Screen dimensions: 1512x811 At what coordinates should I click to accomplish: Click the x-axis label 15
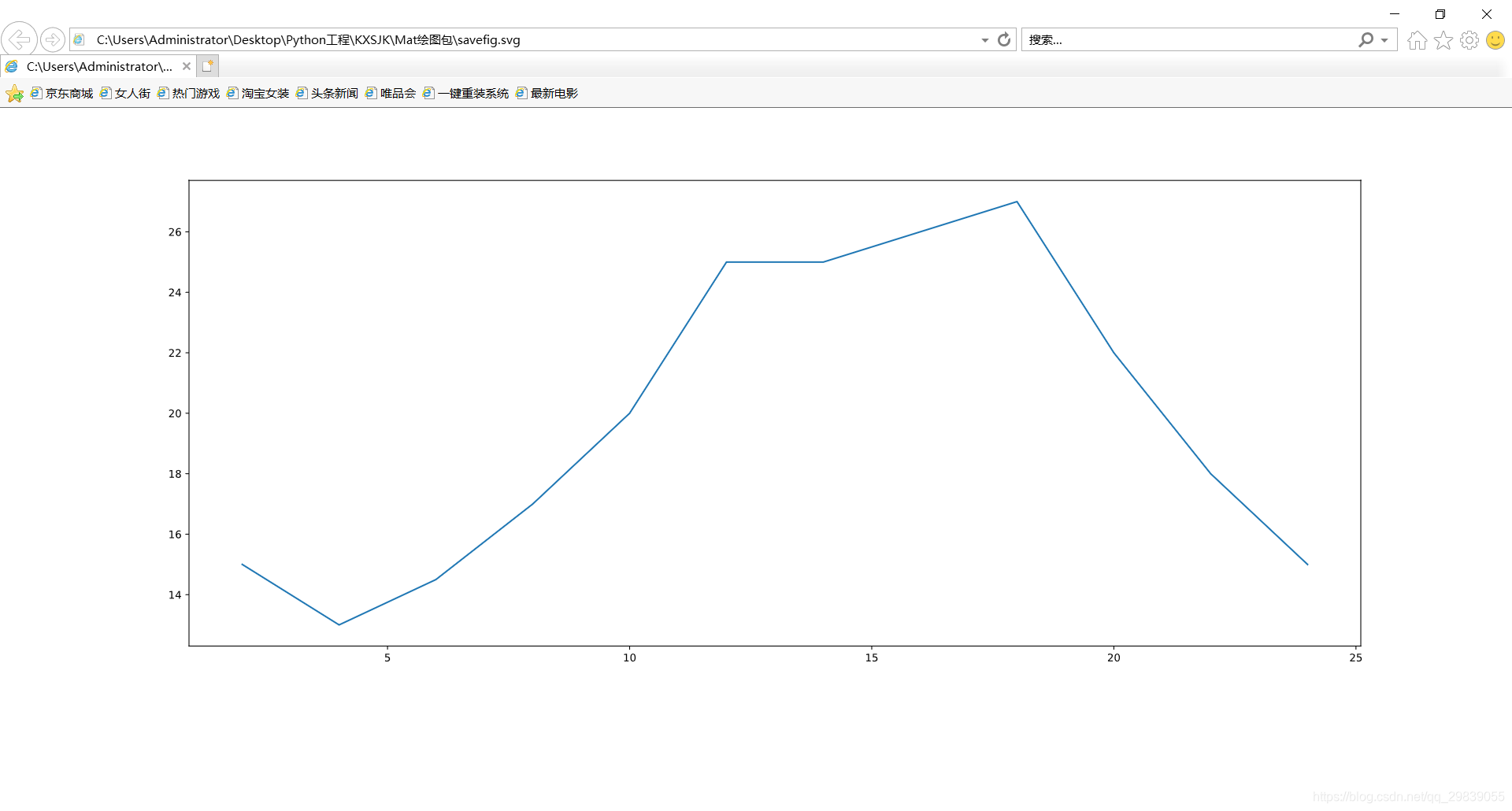pos(871,658)
